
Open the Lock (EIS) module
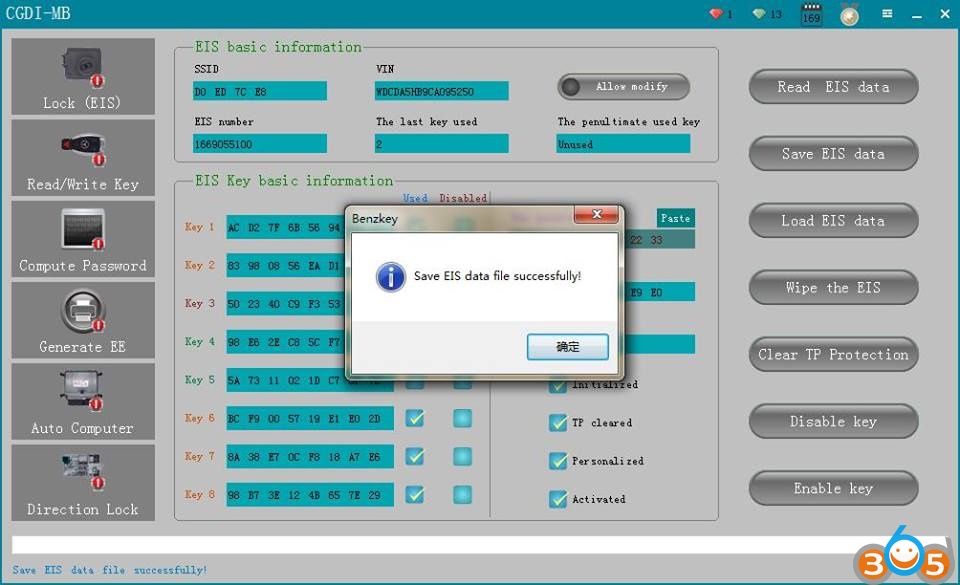click(83, 77)
